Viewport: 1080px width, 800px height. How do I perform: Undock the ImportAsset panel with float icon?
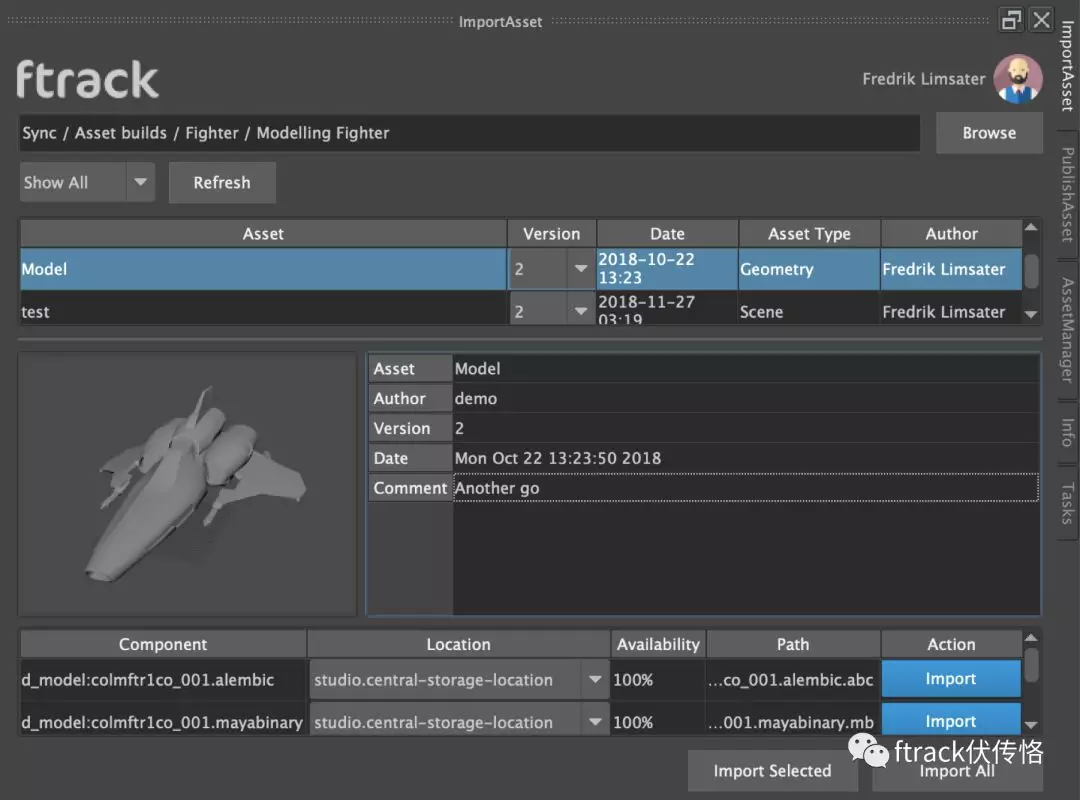pos(1011,20)
